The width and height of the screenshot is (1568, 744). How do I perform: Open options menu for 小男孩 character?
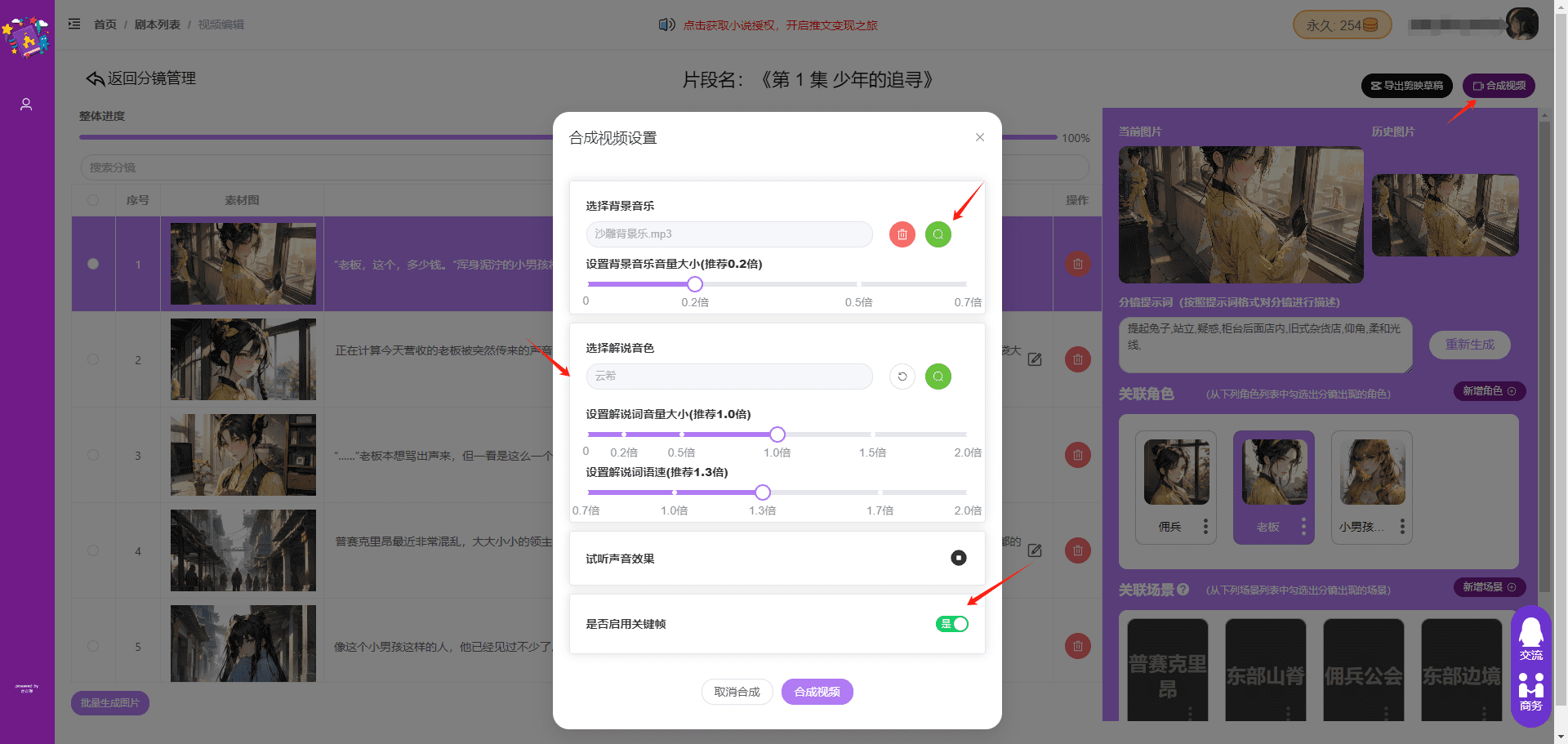click(x=1402, y=527)
